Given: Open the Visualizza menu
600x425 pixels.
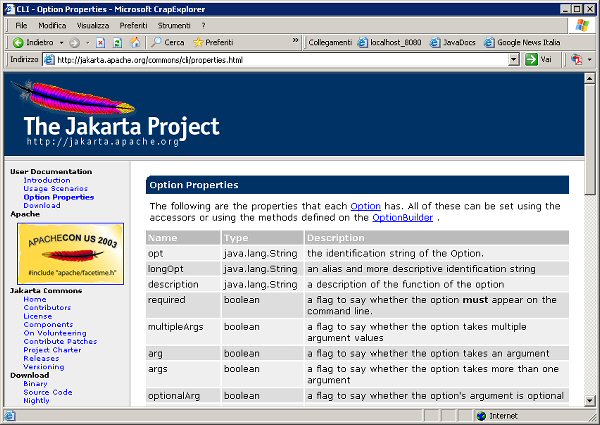Looking at the screenshot, I should tap(93, 26).
